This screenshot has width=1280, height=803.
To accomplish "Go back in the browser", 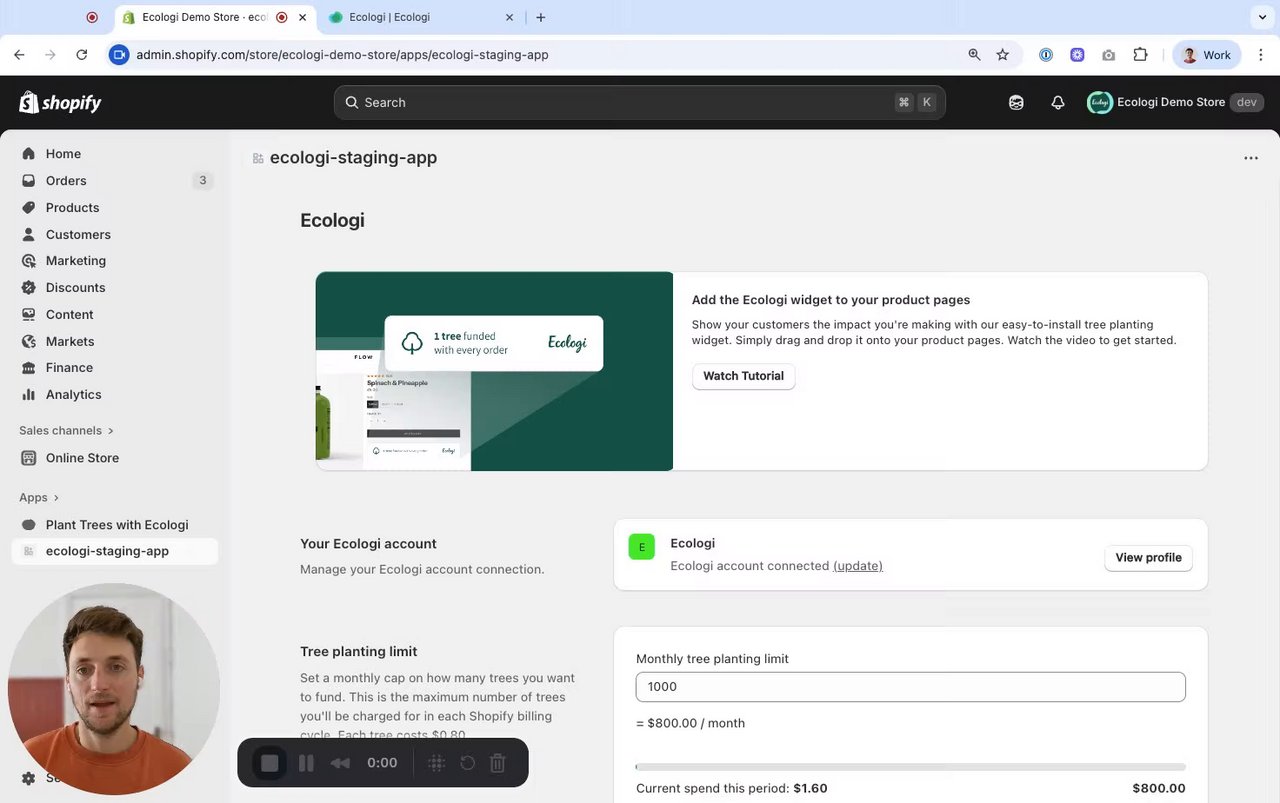I will 19,55.
